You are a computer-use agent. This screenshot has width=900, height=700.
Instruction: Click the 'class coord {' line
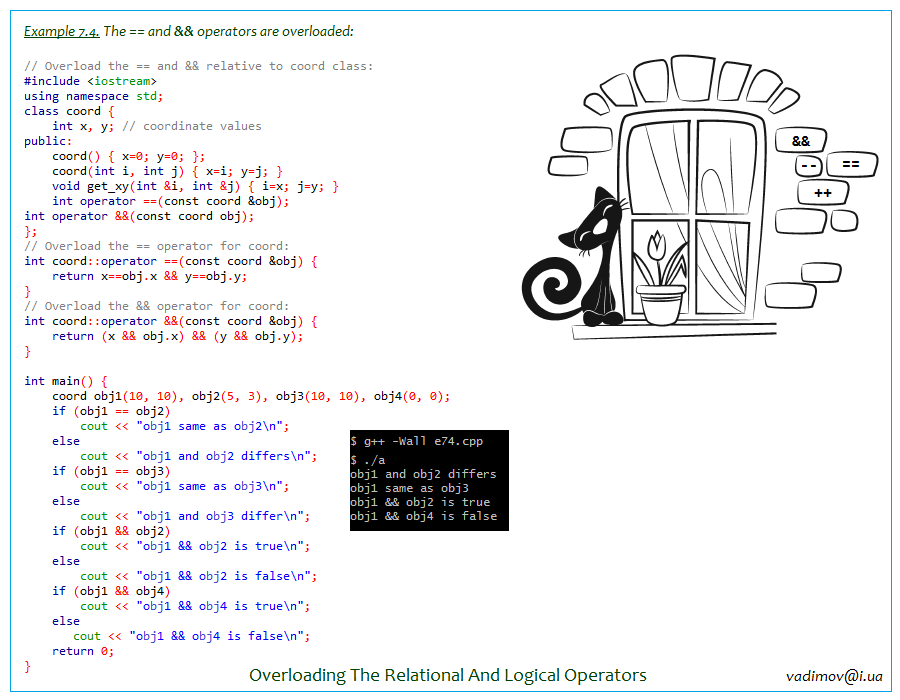[69, 111]
